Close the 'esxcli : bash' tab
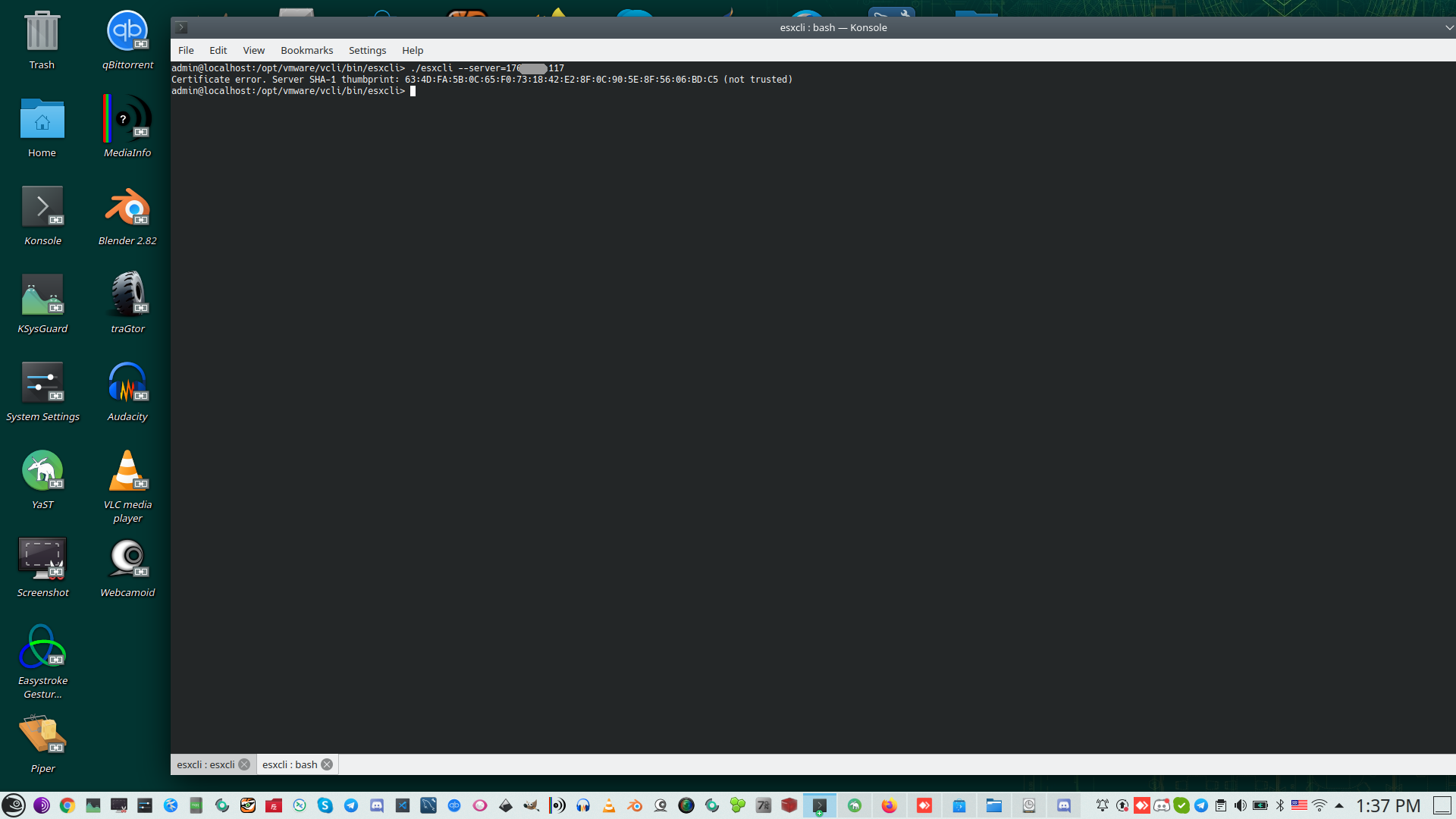 coord(327,764)
